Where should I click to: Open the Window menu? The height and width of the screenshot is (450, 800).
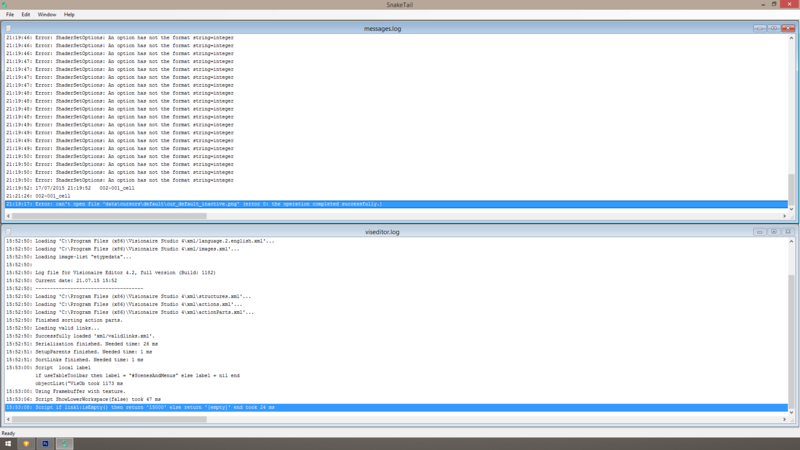tap(47, 15)
